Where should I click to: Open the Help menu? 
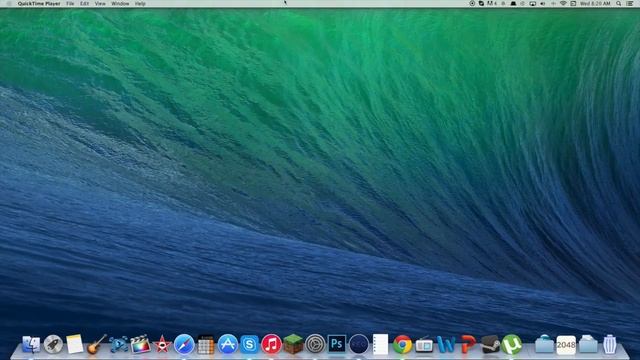(x=140, y=4)
